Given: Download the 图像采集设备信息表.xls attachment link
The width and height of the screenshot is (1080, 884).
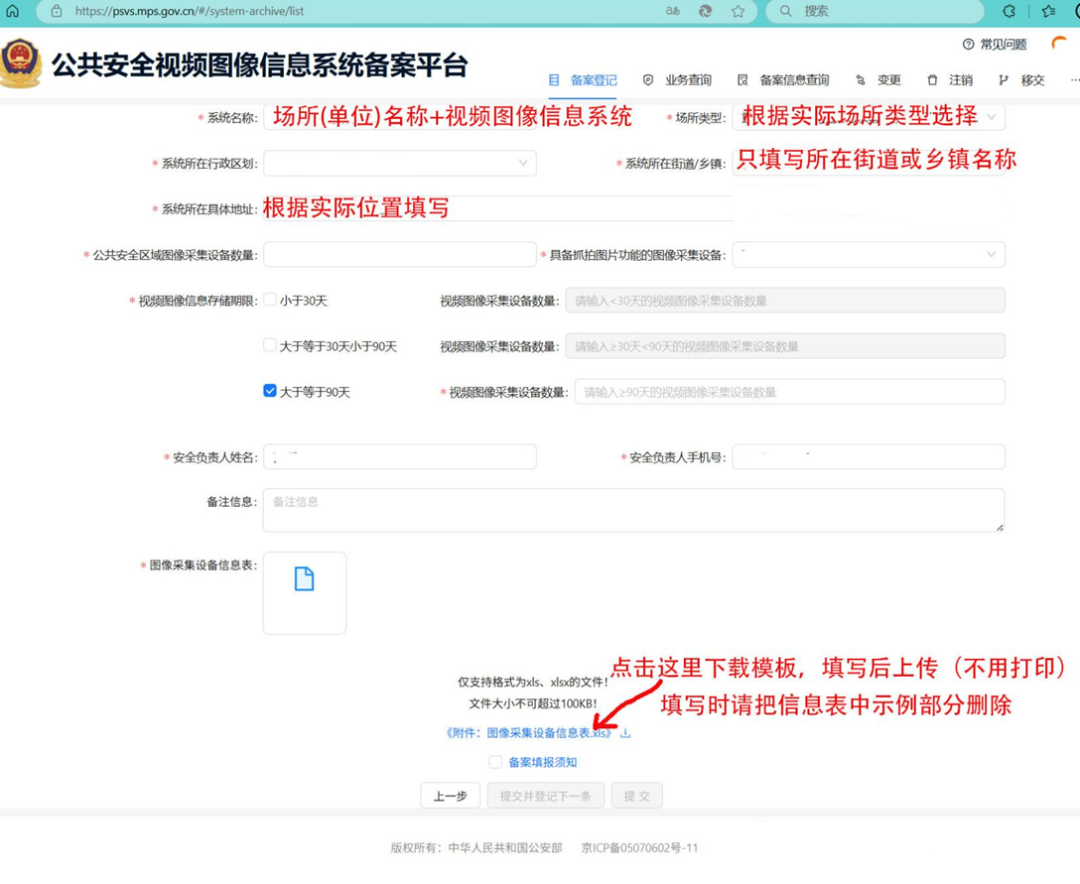Looking at the screenshot, I should pyautogui.click(x=529, y=732).
